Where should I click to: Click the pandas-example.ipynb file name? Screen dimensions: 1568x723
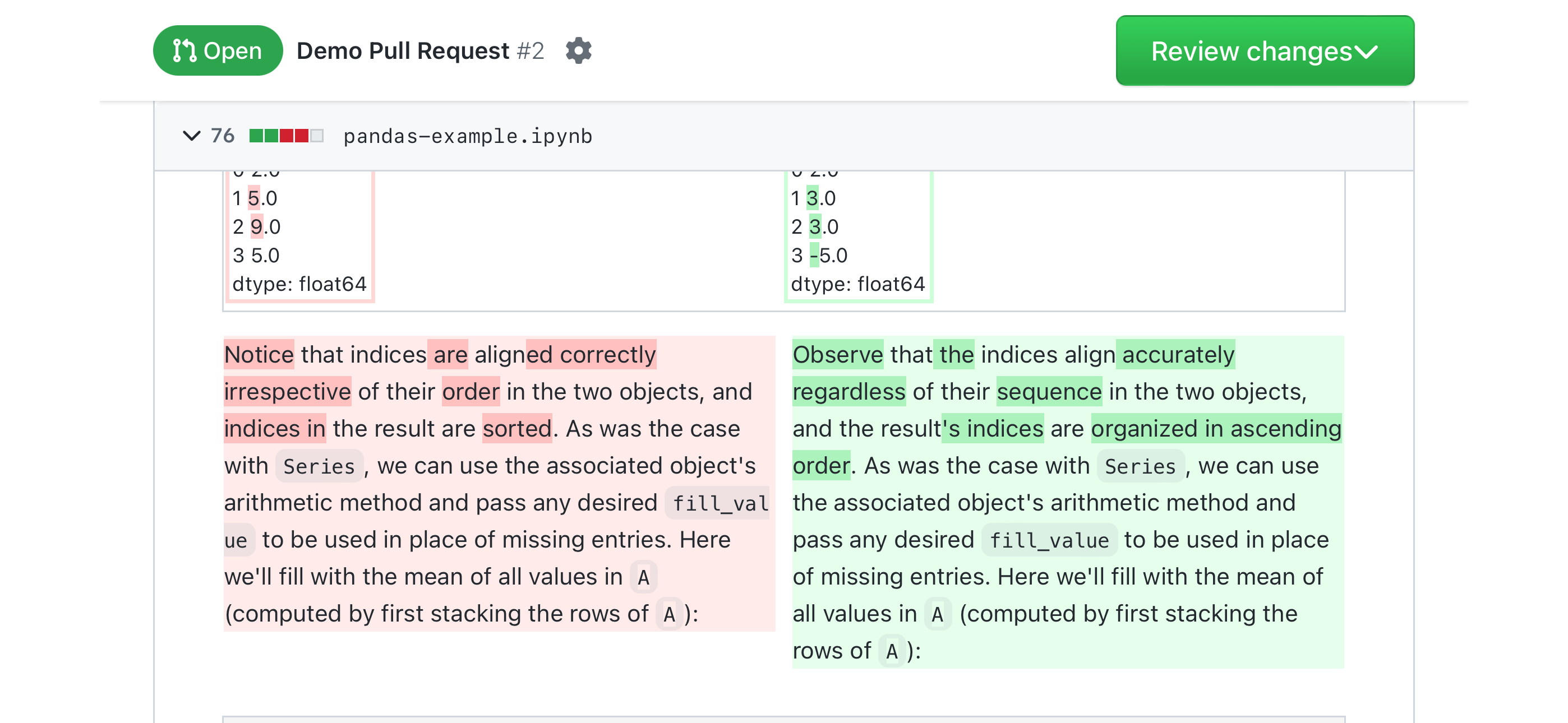click(x=468, y=136)
